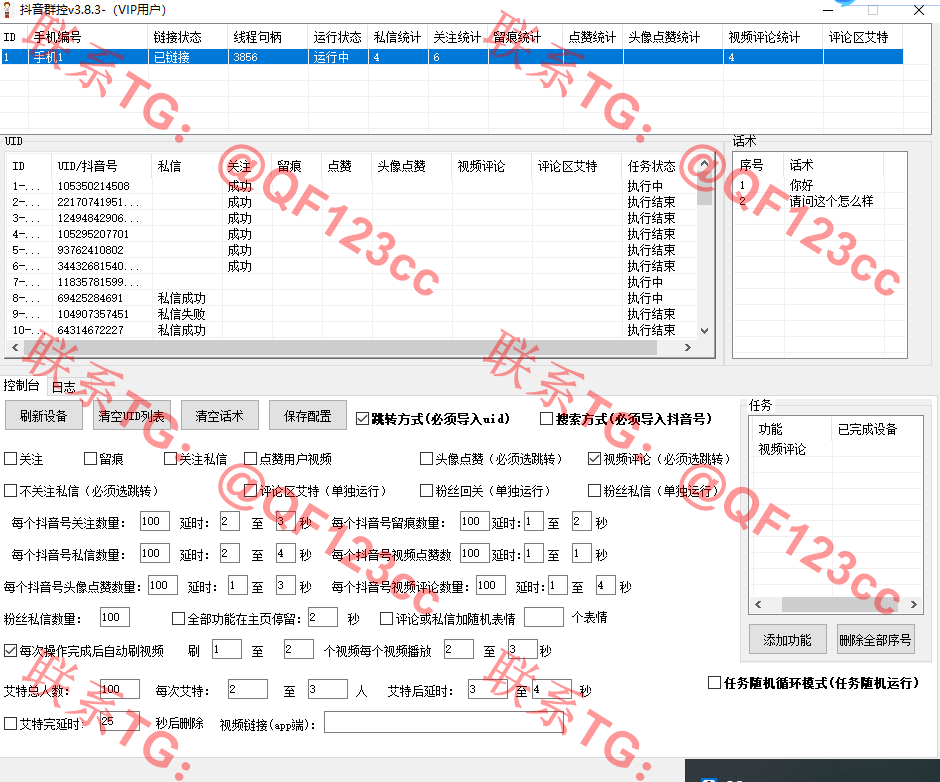Enable 任务随机循环模式 checkbox

(714, 683)
